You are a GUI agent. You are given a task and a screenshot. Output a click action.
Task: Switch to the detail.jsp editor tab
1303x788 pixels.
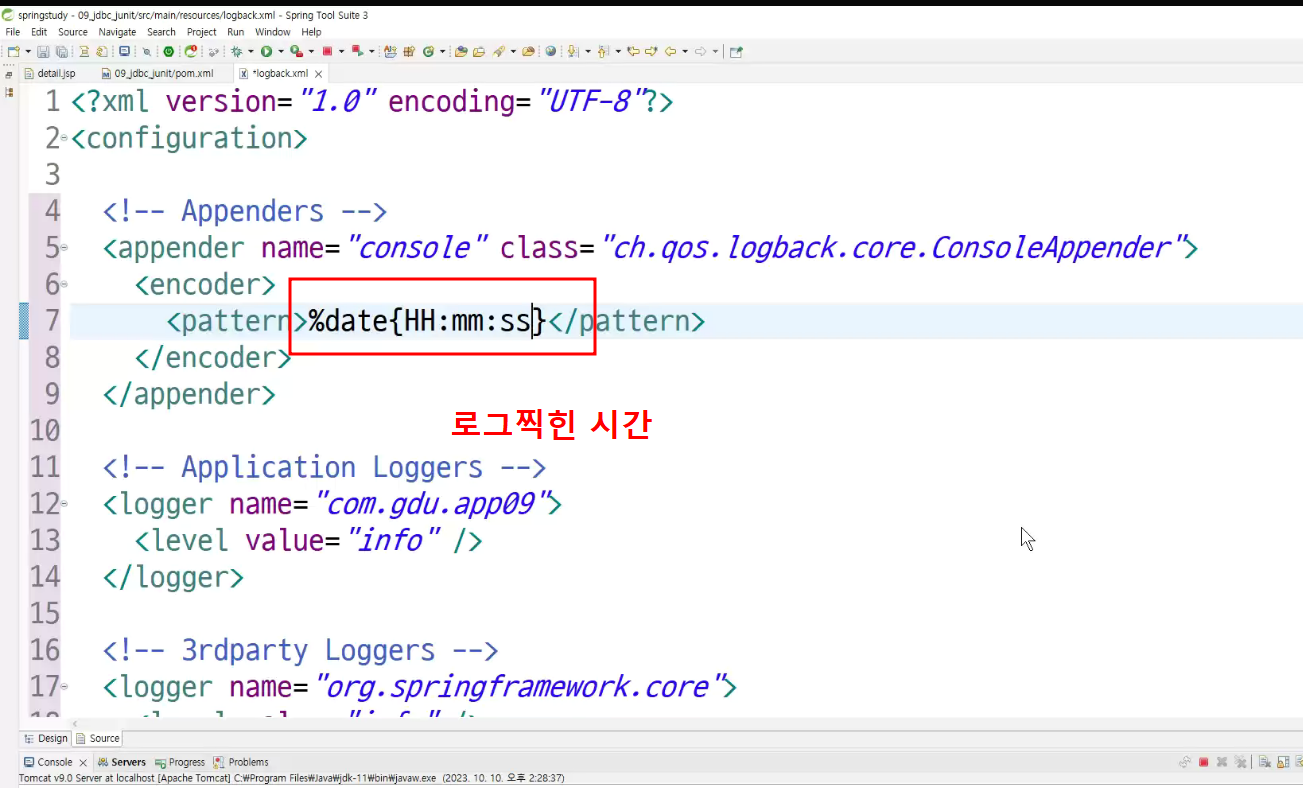click(x=50, y=74)
